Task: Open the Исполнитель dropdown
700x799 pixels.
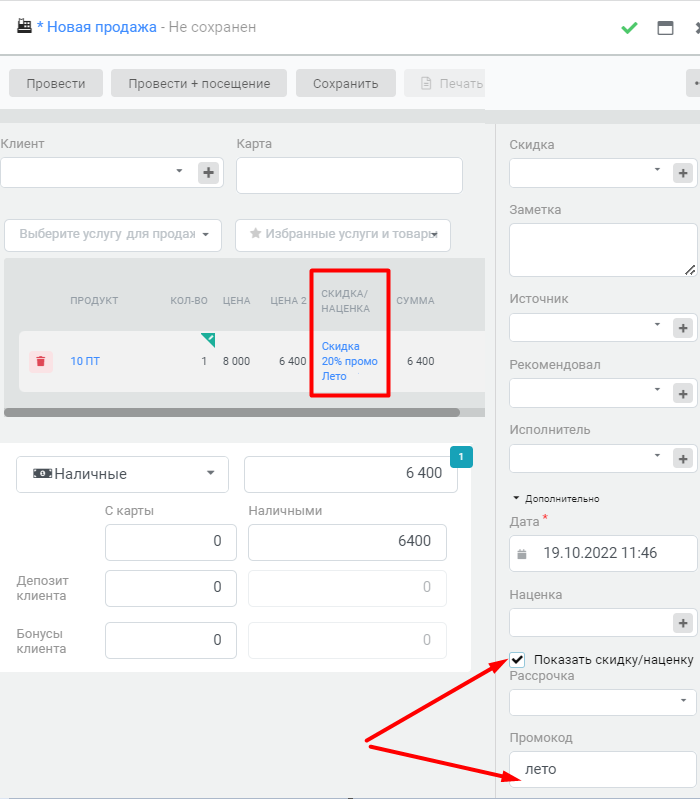Action: point(657,455)
